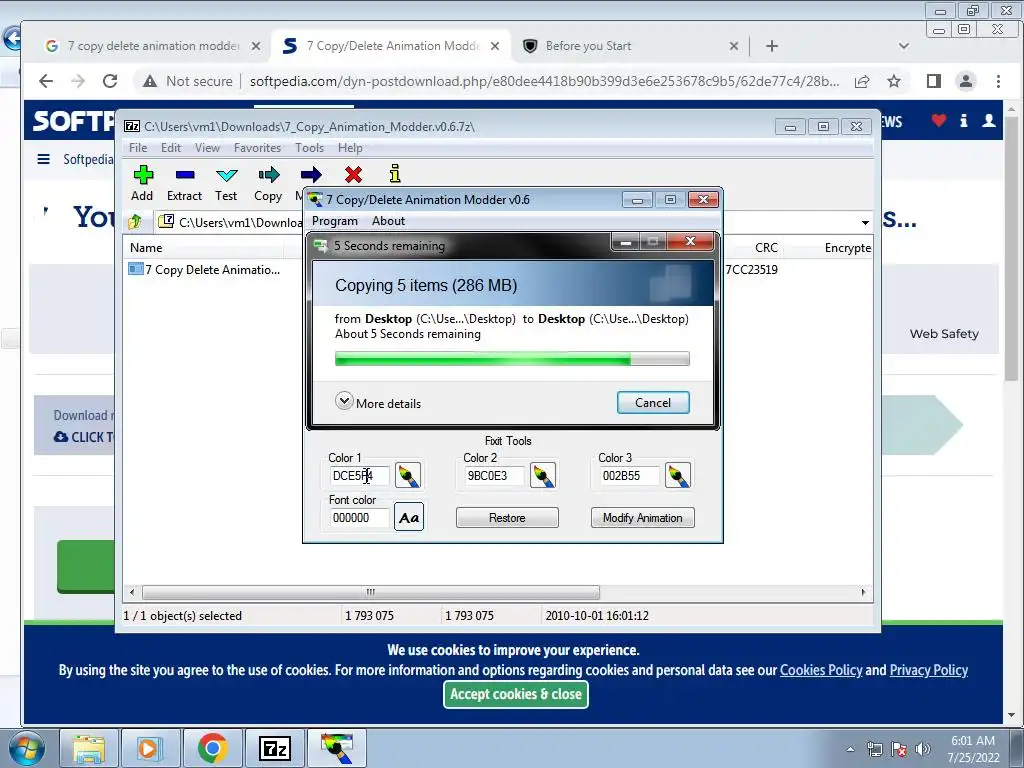
Task: Open the Cookies Policy link
Action: (821, 670)
